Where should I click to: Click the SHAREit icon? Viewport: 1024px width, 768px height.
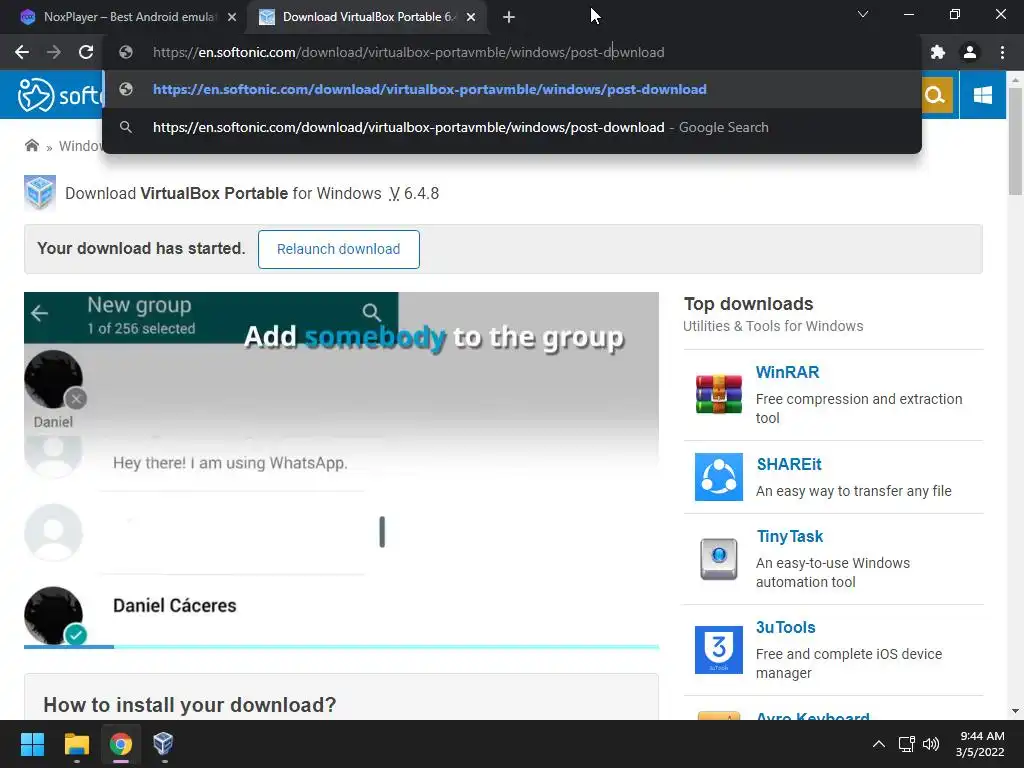(x=718, y=477)
